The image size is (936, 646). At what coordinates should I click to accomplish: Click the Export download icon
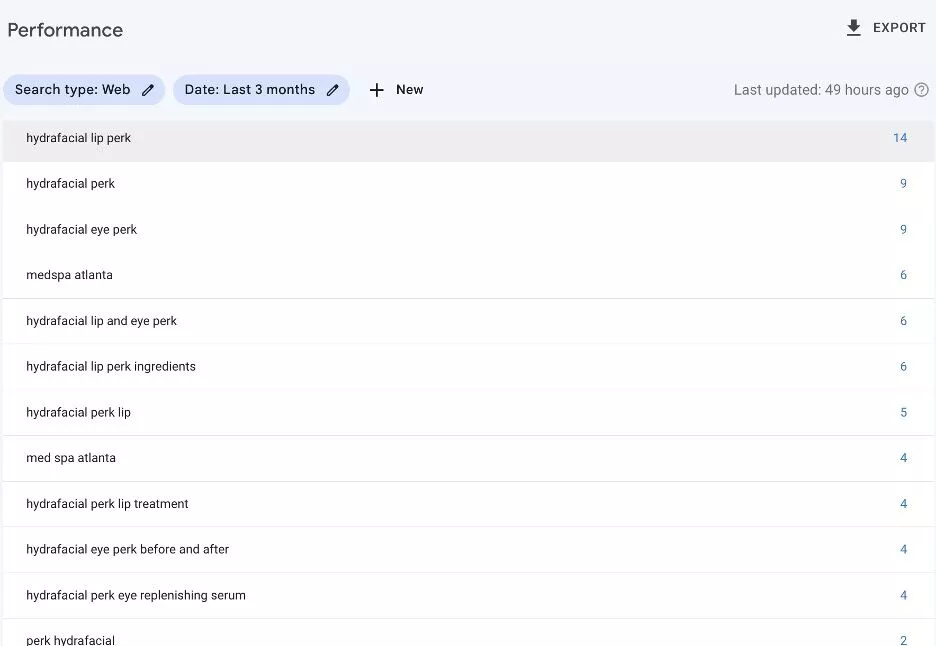853,28
